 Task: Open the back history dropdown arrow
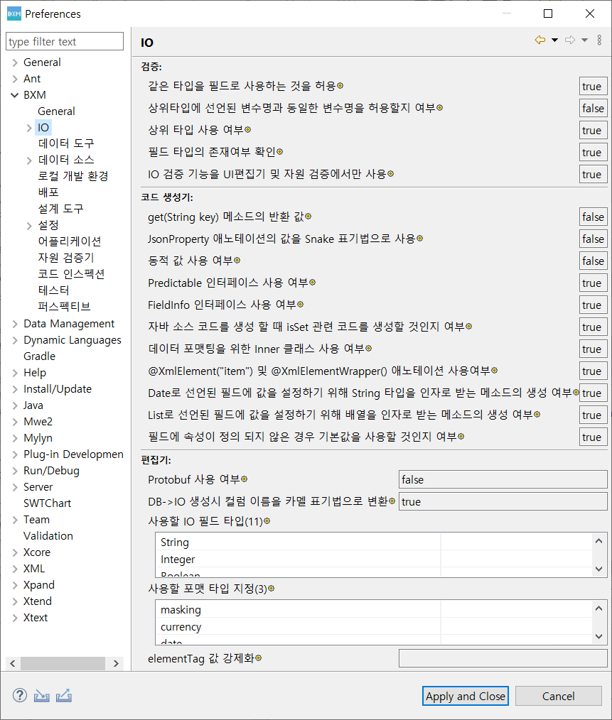(554, 41)
